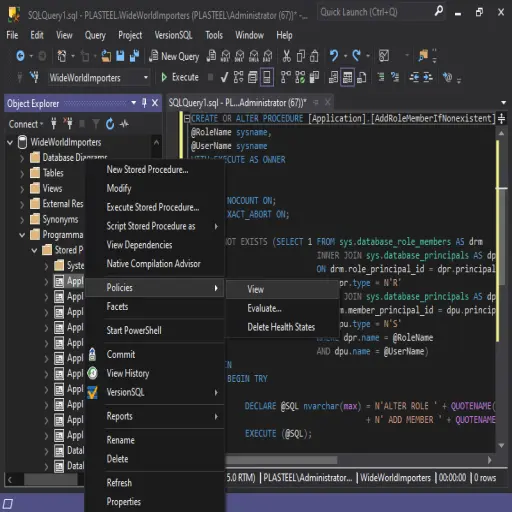Click the Execute button
The height and width of the screenshot is (512, 512).
click(x=180, y=77)
